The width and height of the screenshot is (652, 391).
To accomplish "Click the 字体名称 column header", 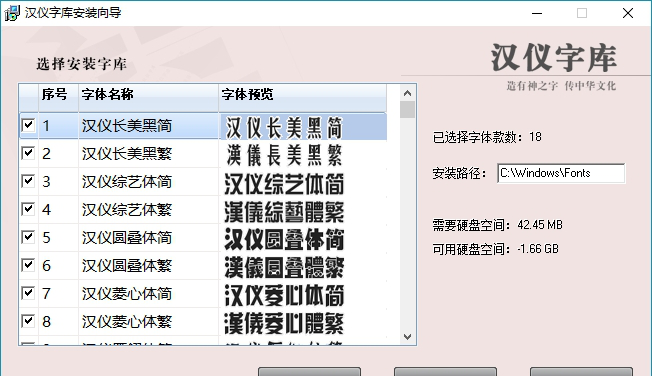I will (x=148, y=98).
